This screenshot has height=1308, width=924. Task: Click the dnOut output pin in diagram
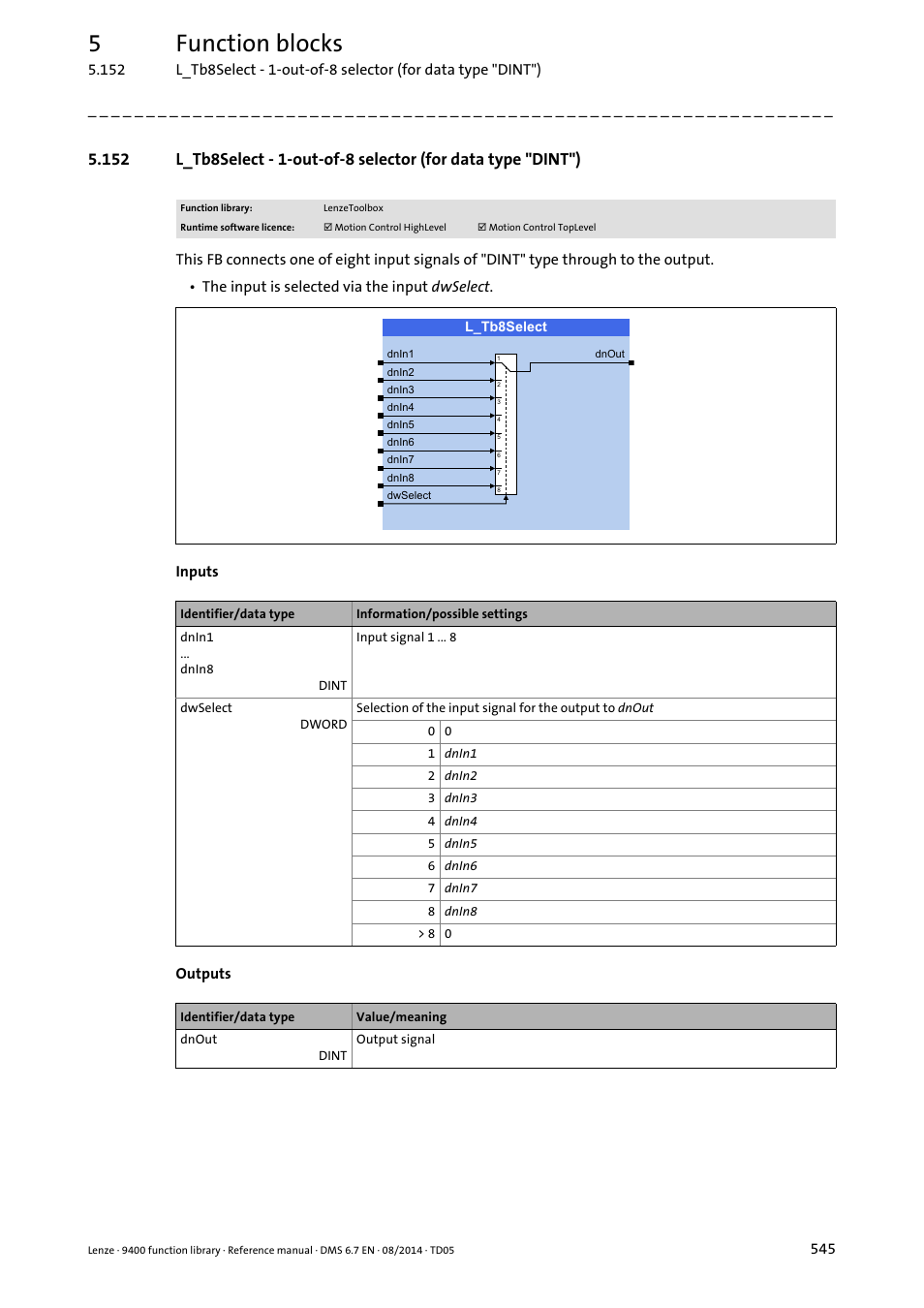click(631, 362)
